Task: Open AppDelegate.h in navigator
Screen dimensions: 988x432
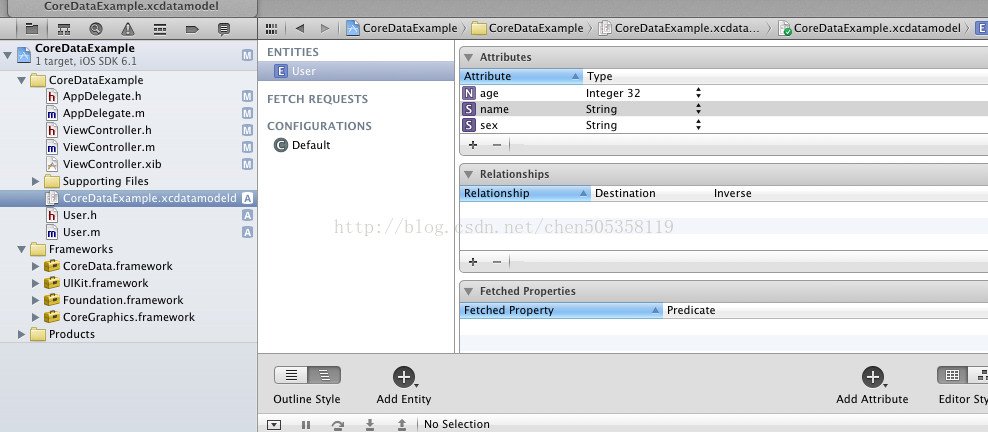Action: pyautogui.click(x=102, y=97)
